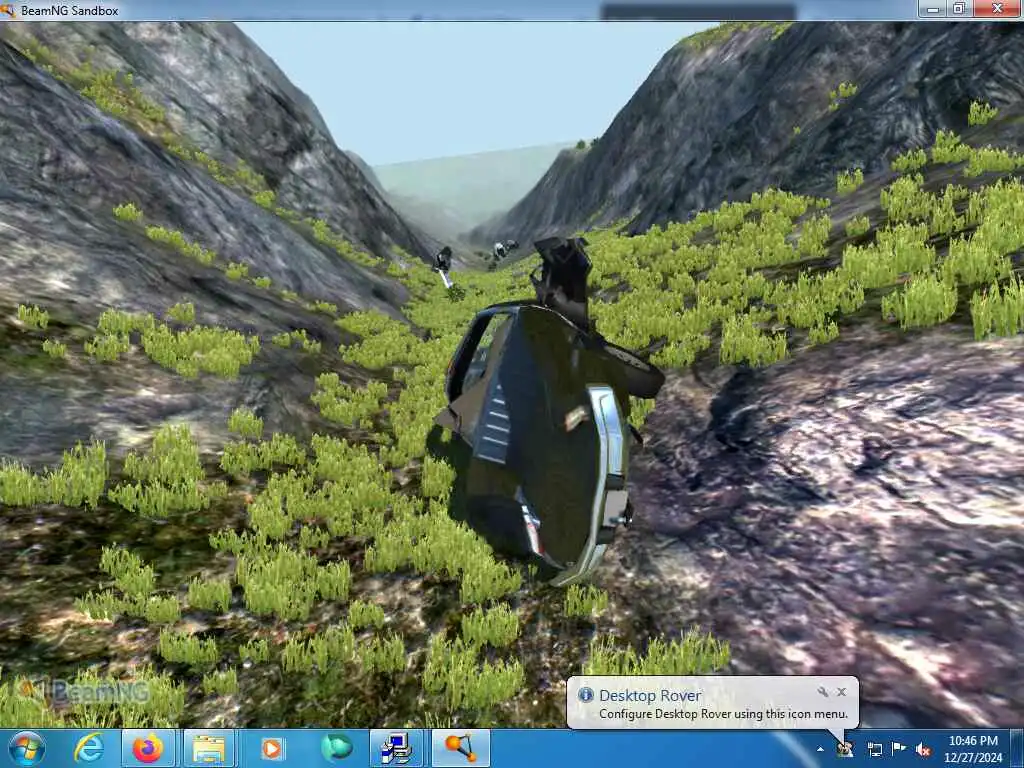The width and height of the screenshot is (1024, 768).
Task: Minimize the BeamNG Sandbox window
Action: pyautogui.click(x=933, y=9)
